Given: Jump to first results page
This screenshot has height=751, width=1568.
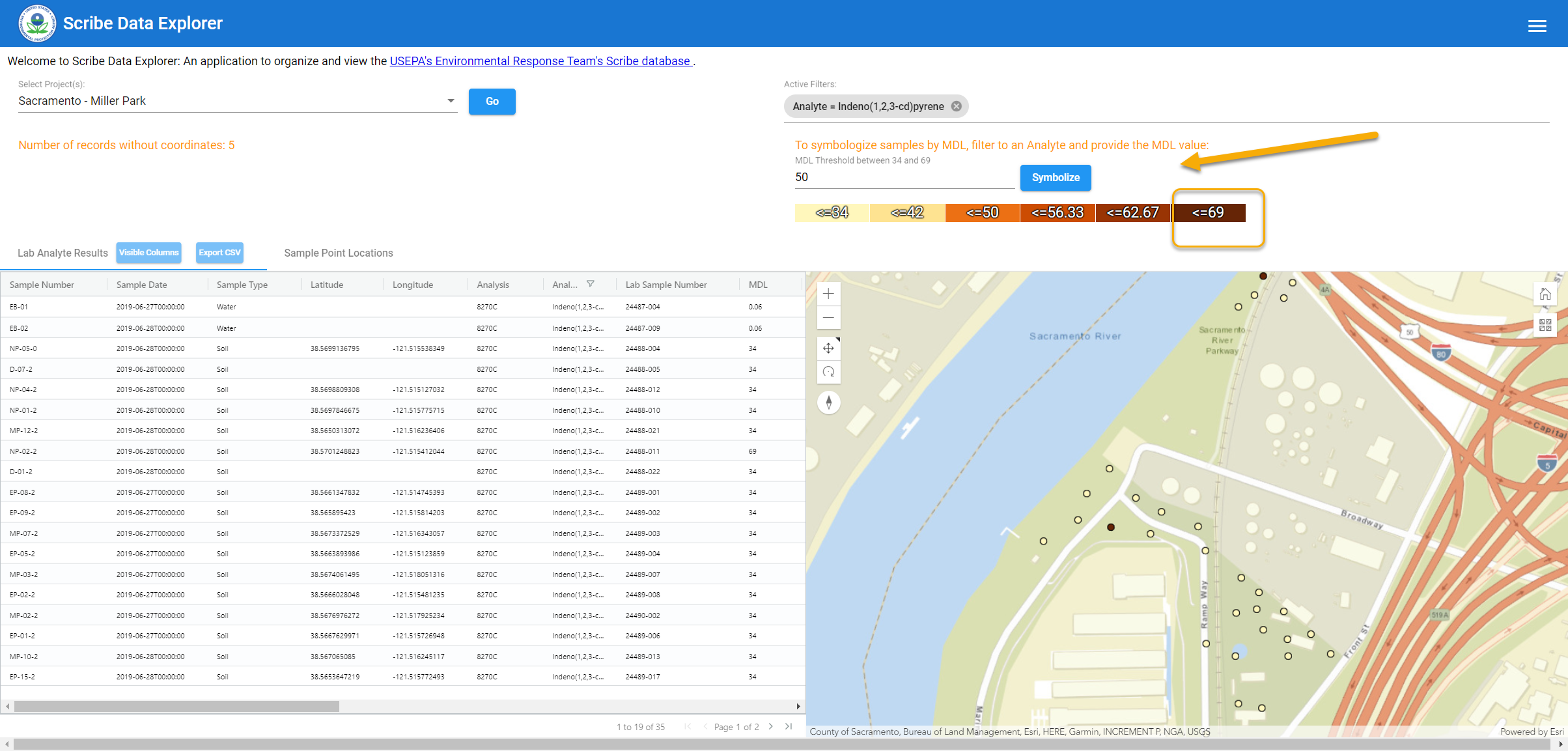Looking at the screenshot, I should pos(688,726).
